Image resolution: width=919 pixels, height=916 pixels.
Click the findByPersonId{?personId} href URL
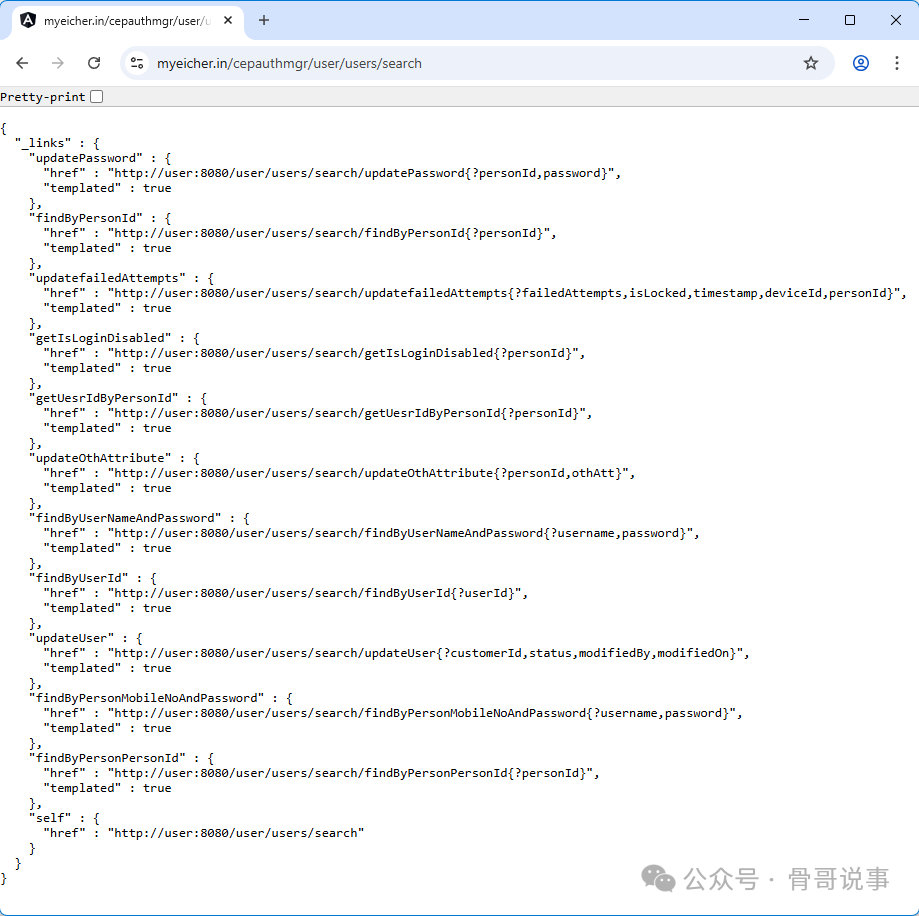point(328,233)
